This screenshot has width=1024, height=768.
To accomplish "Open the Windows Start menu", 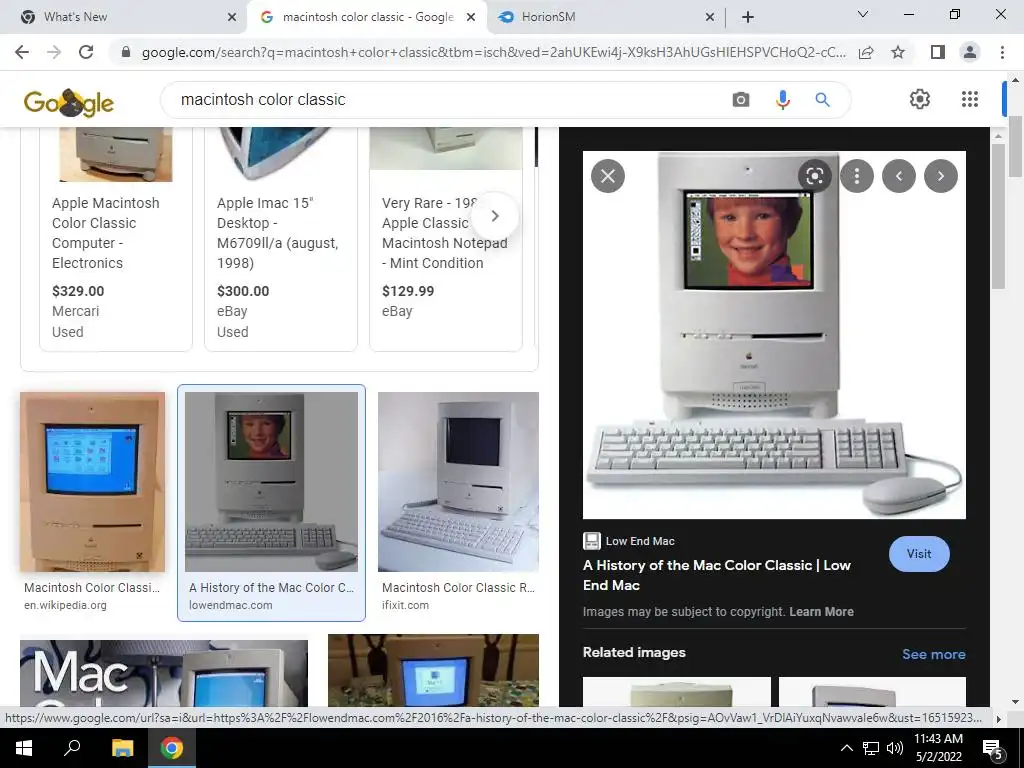I will click(x=24, y=748).
